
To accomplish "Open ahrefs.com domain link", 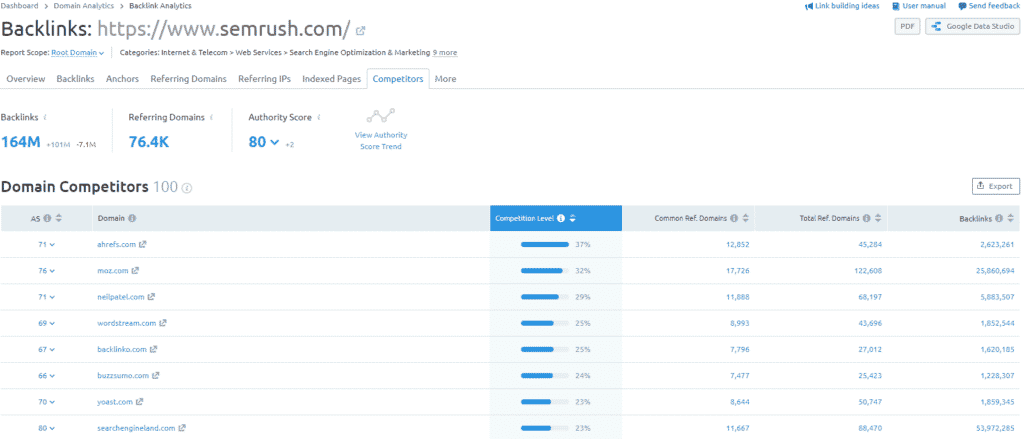I will pos(116,244).
